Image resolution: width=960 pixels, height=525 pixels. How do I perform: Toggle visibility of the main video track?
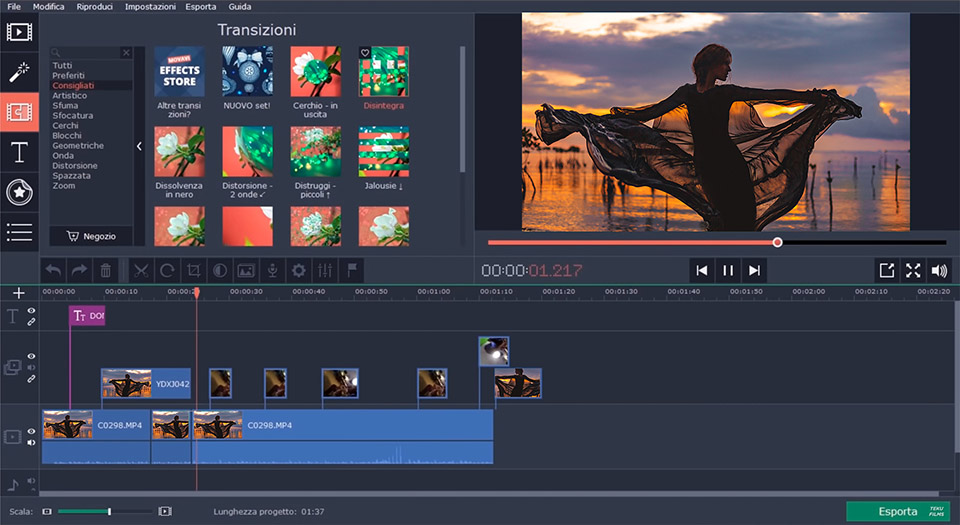coord(31,432)
